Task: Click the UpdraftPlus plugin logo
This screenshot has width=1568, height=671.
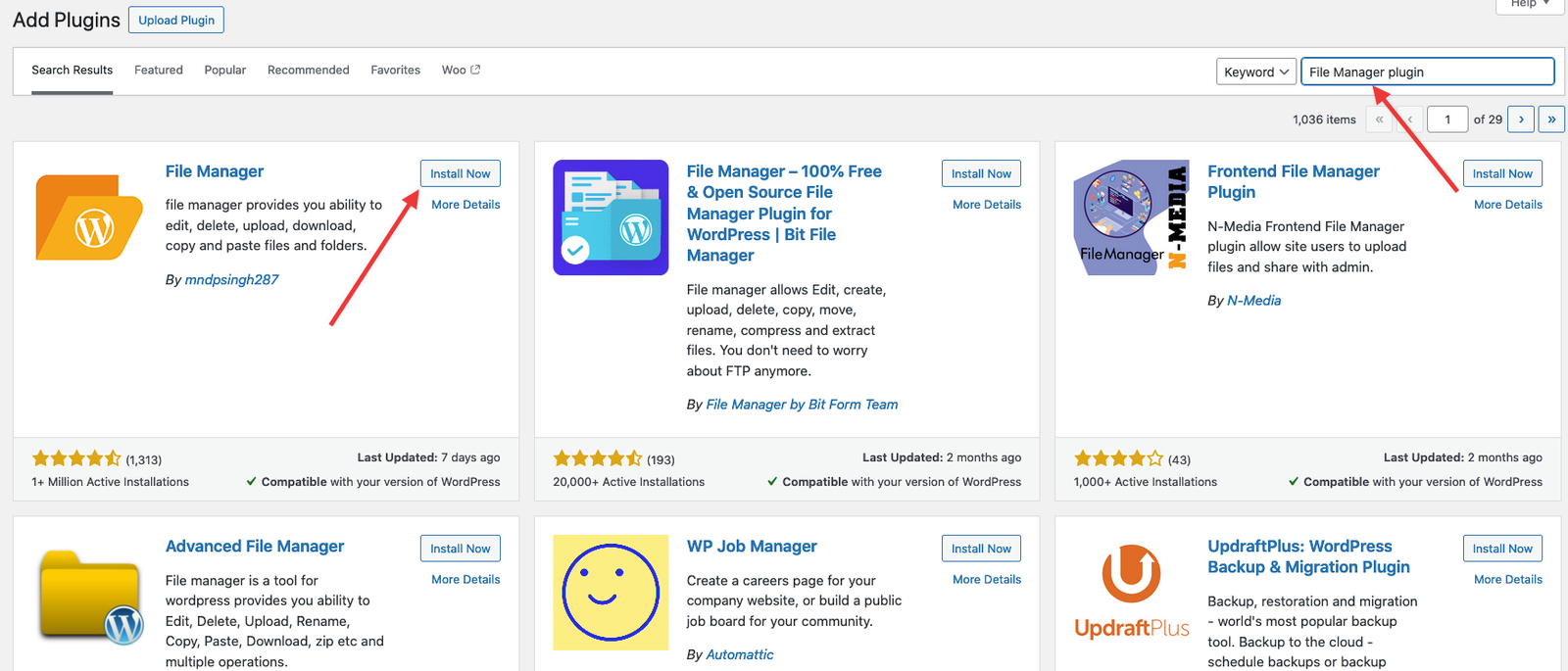Action: [x=1131, y=592]
